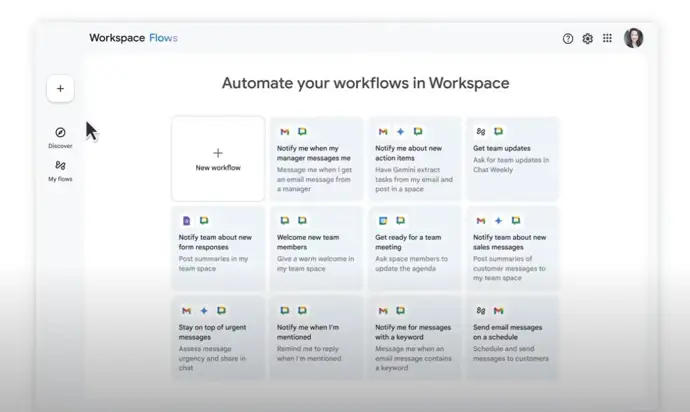Open 'Notify me for messages with a keyword' template
Viewport: 690px width, 412px height.
point(413,337)
